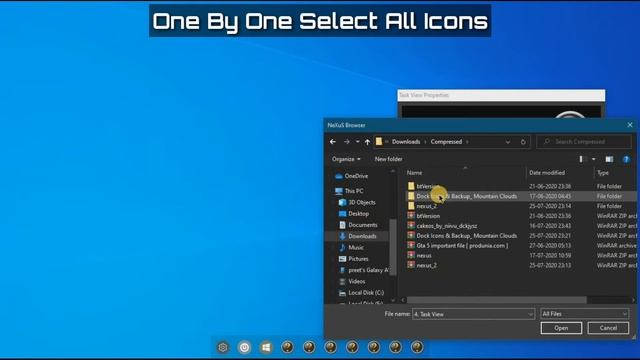Image resolution: width=640 pixels, height=360 pixels.
Task: Select the Gta 5 important file archive
Action: pyautogui.click(x=462, y=246)
